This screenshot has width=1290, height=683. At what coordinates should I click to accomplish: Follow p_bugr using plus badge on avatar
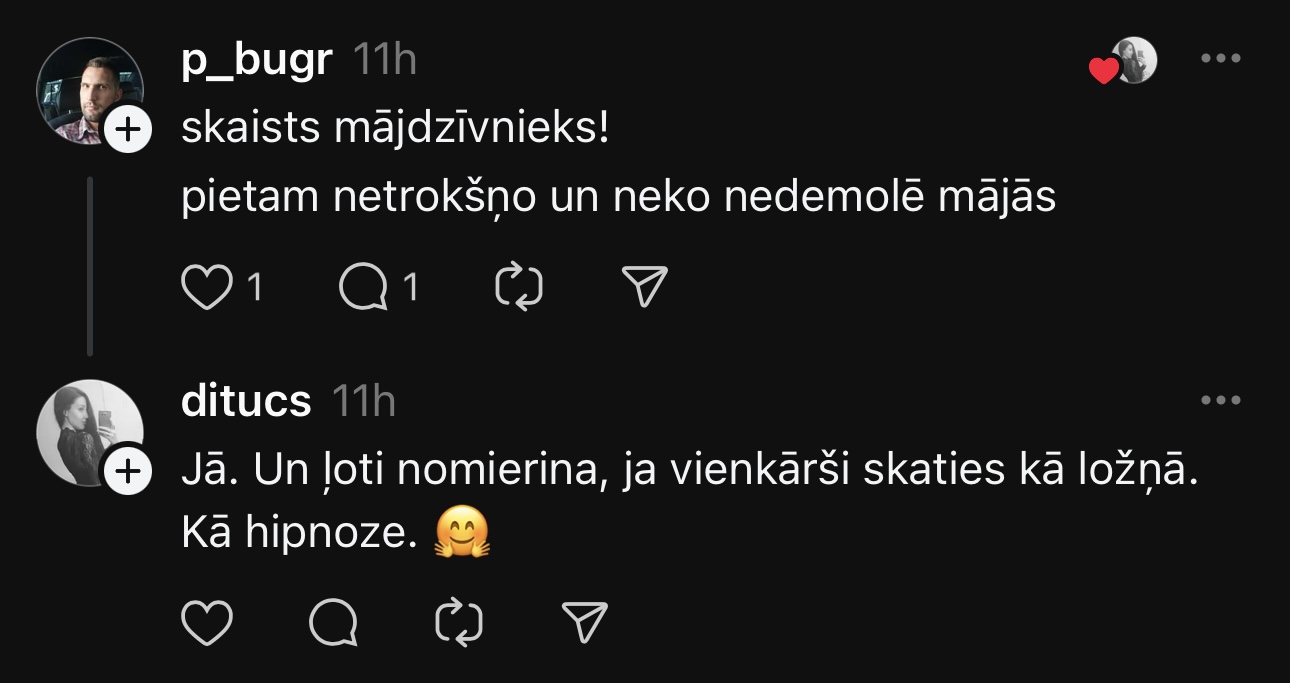coord(128,130)
